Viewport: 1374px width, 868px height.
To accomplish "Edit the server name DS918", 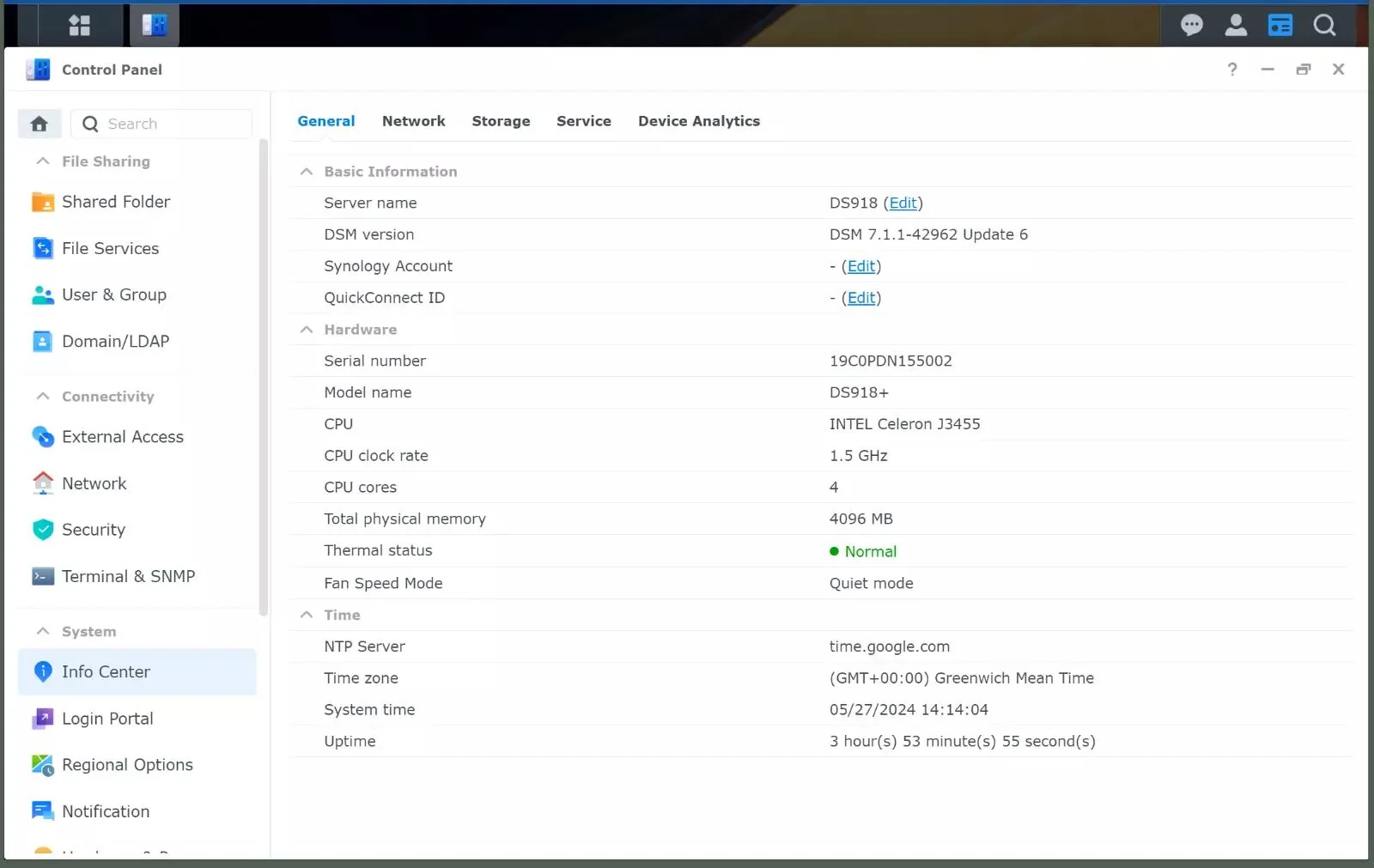I will coord(903,203).
